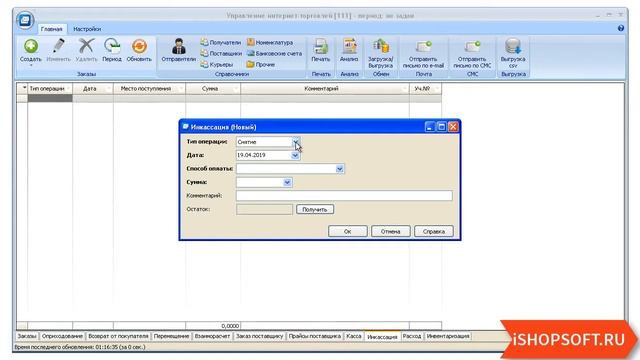Viewport: 640px width, 360px height.
Task: Sort by the Сумма column header
Action: (213, 89)
